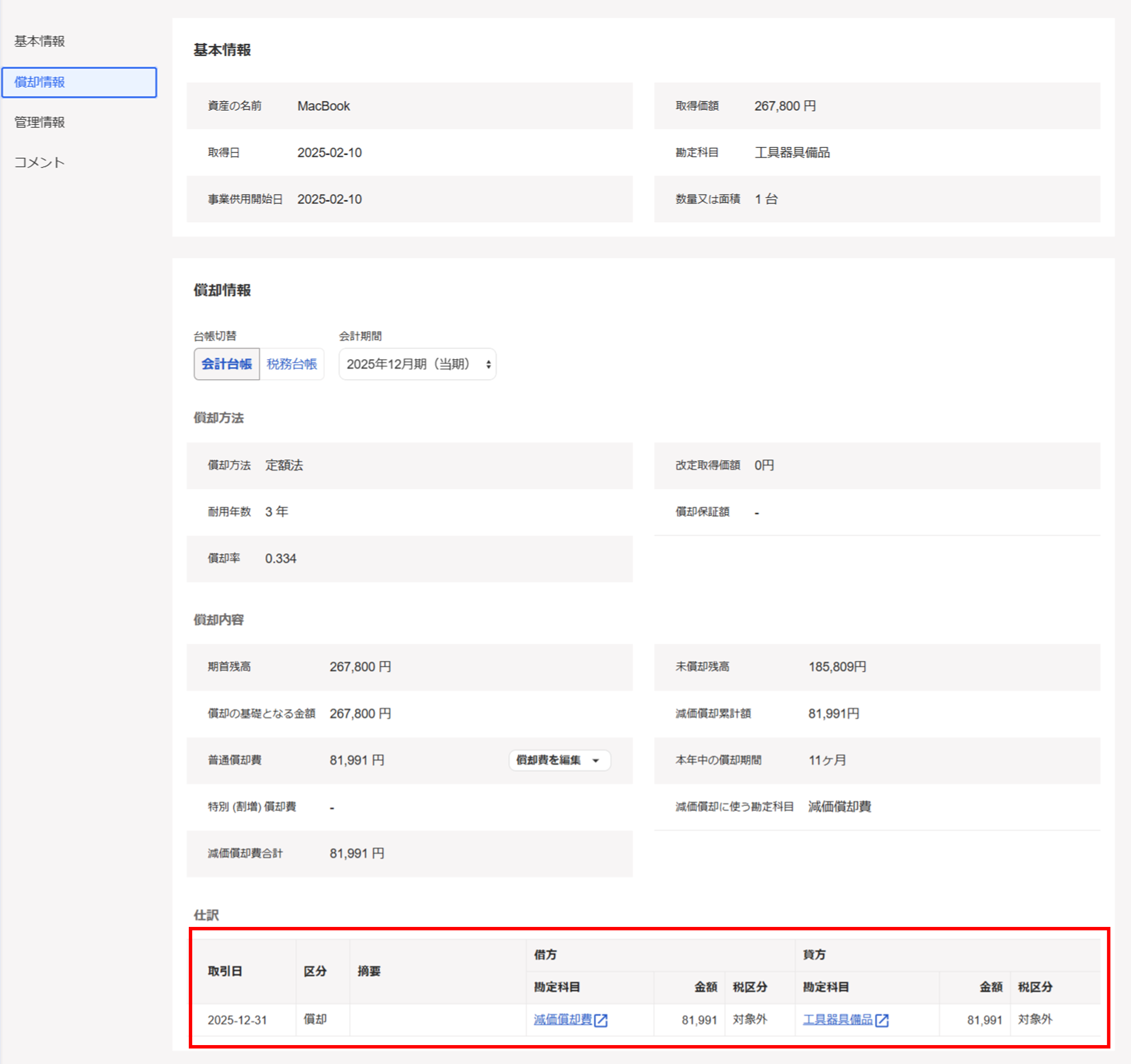Select 償却情報 sidebar item
Viewport: 1131px width, 1064px height.
coord(40,82)
